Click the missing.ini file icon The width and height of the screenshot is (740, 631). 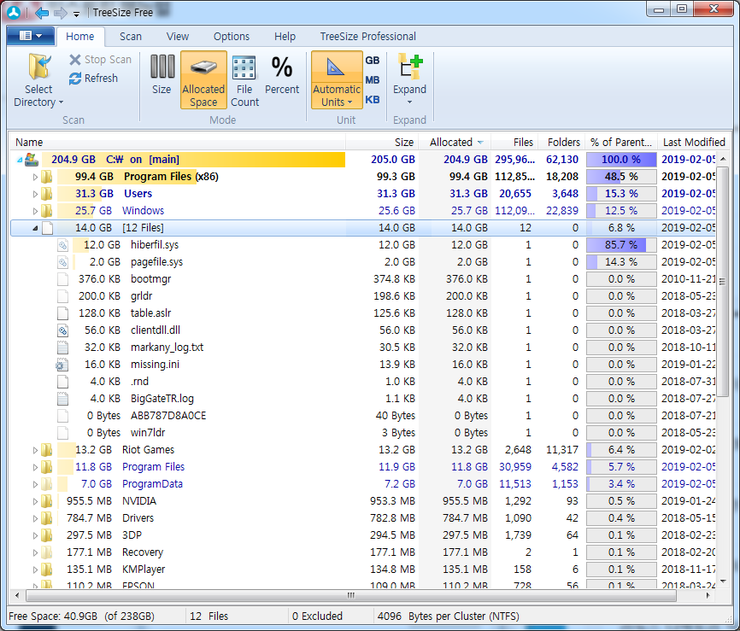[62, 364]
